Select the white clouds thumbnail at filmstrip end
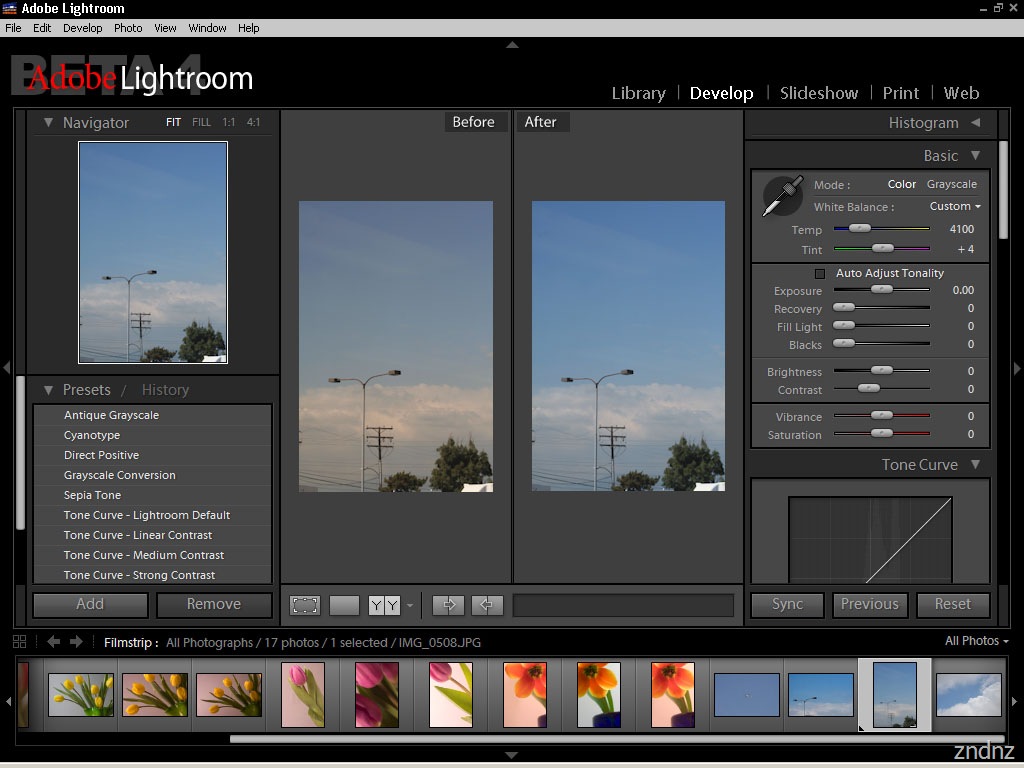 (969, 695)
